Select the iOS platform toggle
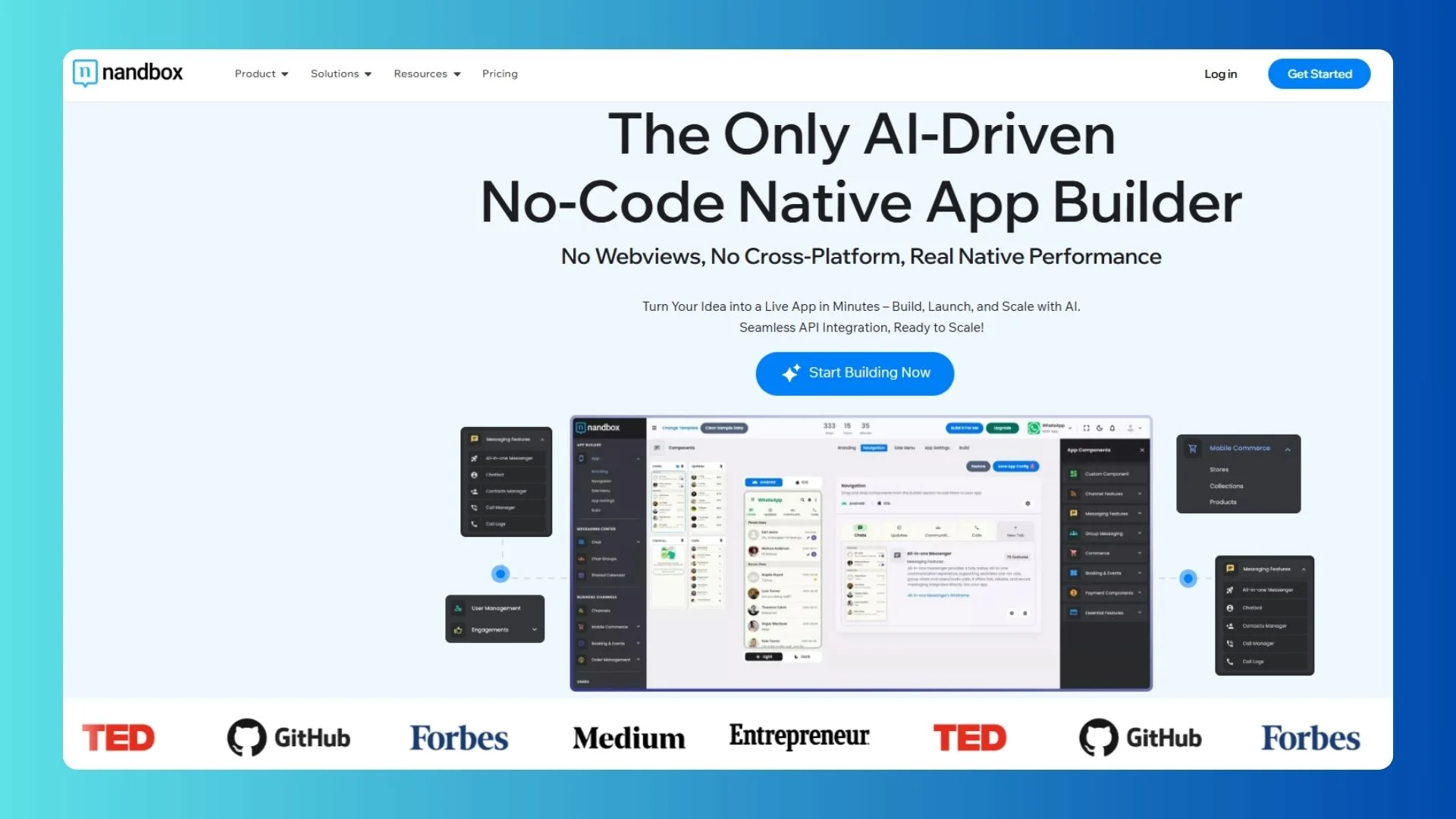The width and height of the screenshot is (1456, 819). 803,482
